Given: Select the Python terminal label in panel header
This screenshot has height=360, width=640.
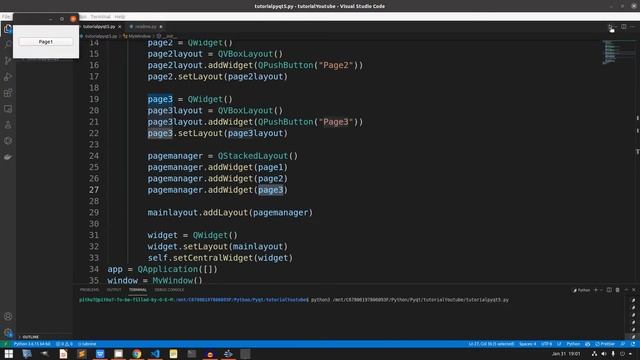Looking at the screenshot, I should [x=582, y=290].
